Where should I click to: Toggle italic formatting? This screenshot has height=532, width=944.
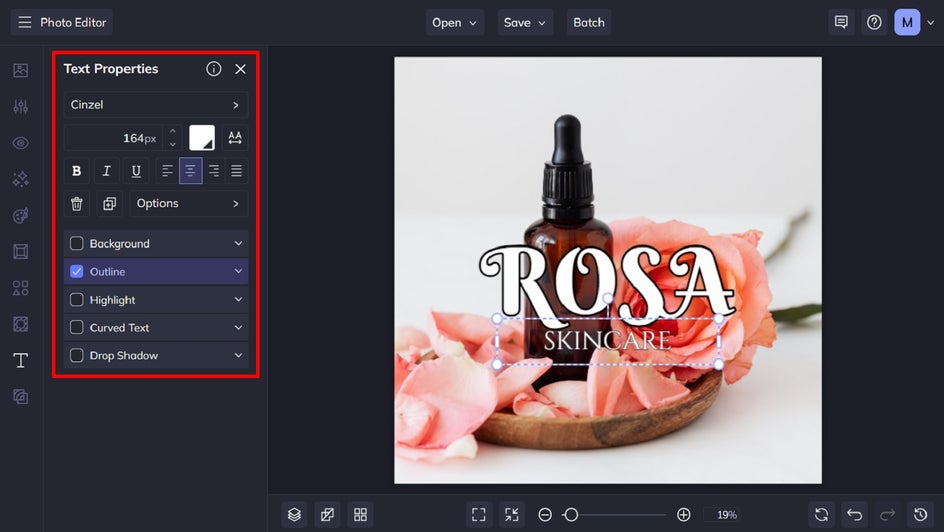[x=107, y=171]
